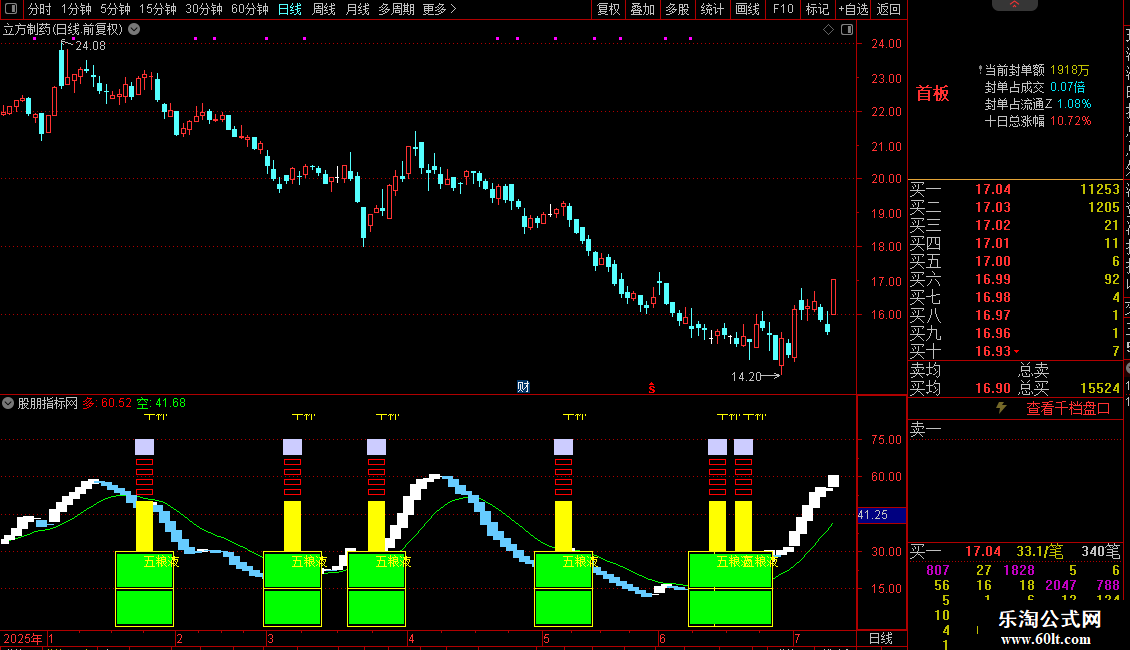This screenshot has height=650, width=1130.
Task: Add stock via +自选 button
Action: [x=853, y=9]
